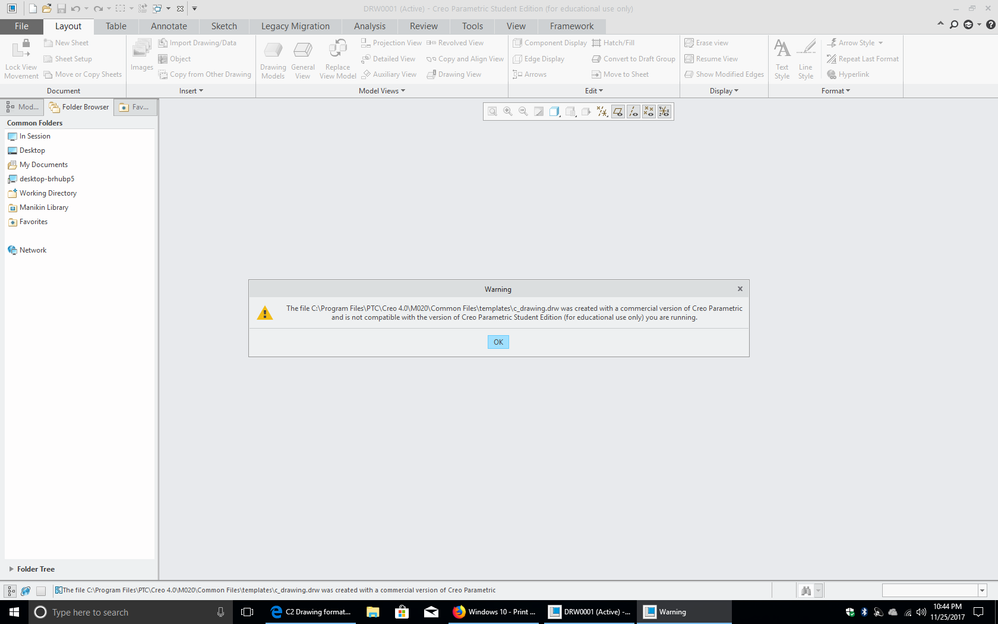The width and height of the screenshot is (998, 624).
Task: Click the Close window icon in quick access toolbar
Action: pos(180,9)
